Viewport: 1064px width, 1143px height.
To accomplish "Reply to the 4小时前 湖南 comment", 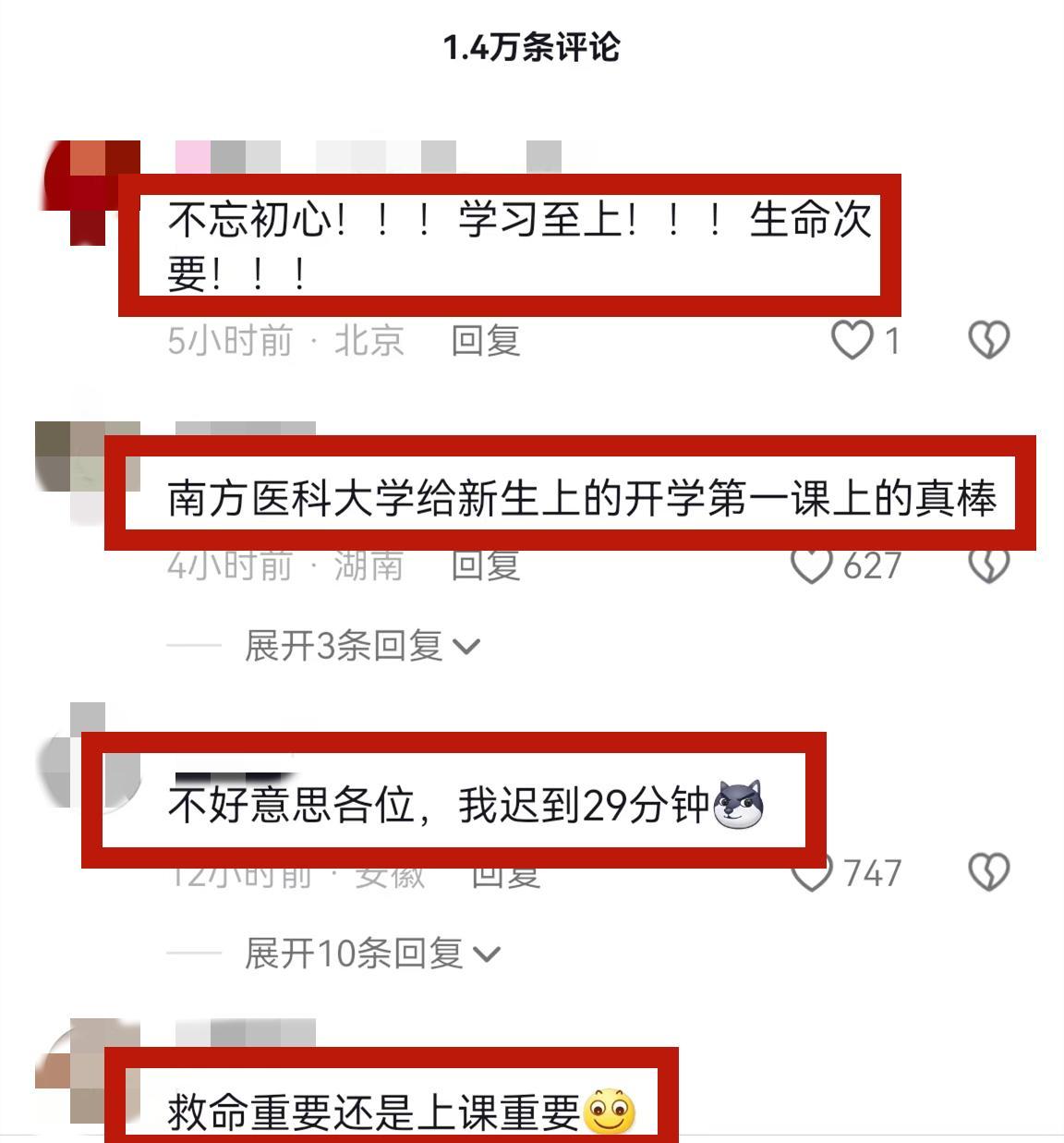I will [x=486, y=565].
